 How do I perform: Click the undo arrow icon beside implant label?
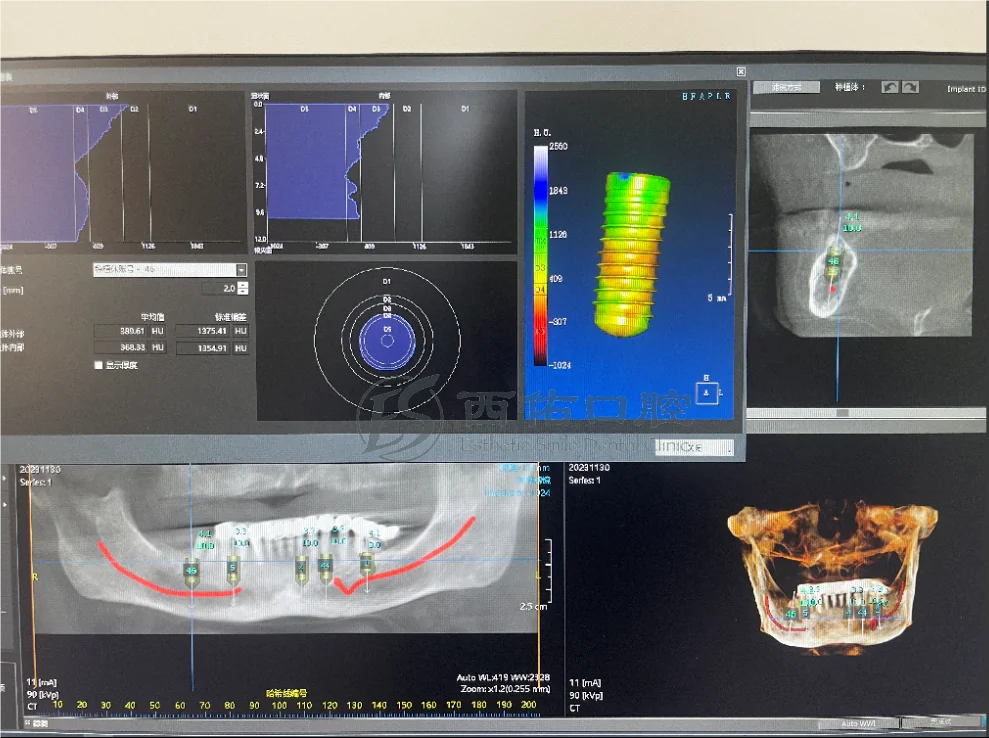point(889,87)
